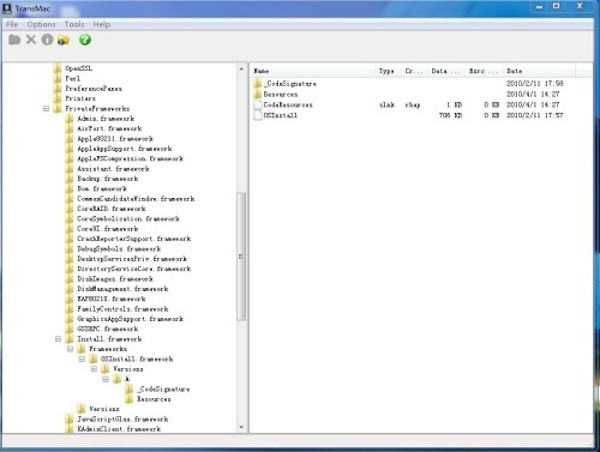Select CommonCandidateWindow.framework in the tree
This screenshot has height=452, width=600.
[x=136, y=199]
